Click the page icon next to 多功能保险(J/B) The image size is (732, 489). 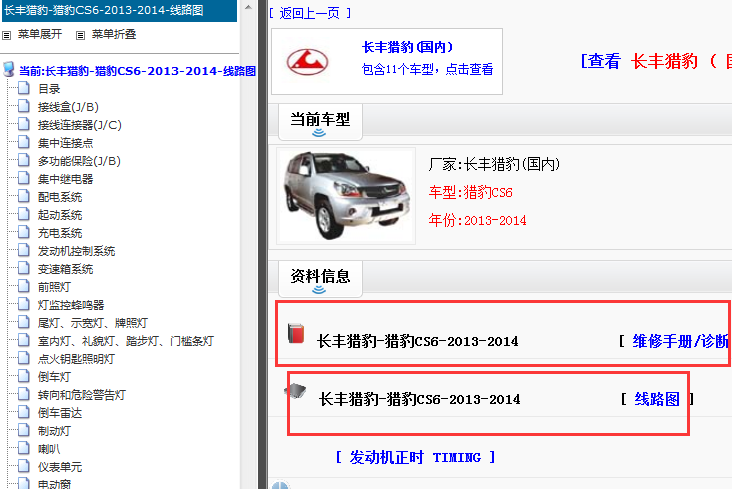(x=24, y=160)
